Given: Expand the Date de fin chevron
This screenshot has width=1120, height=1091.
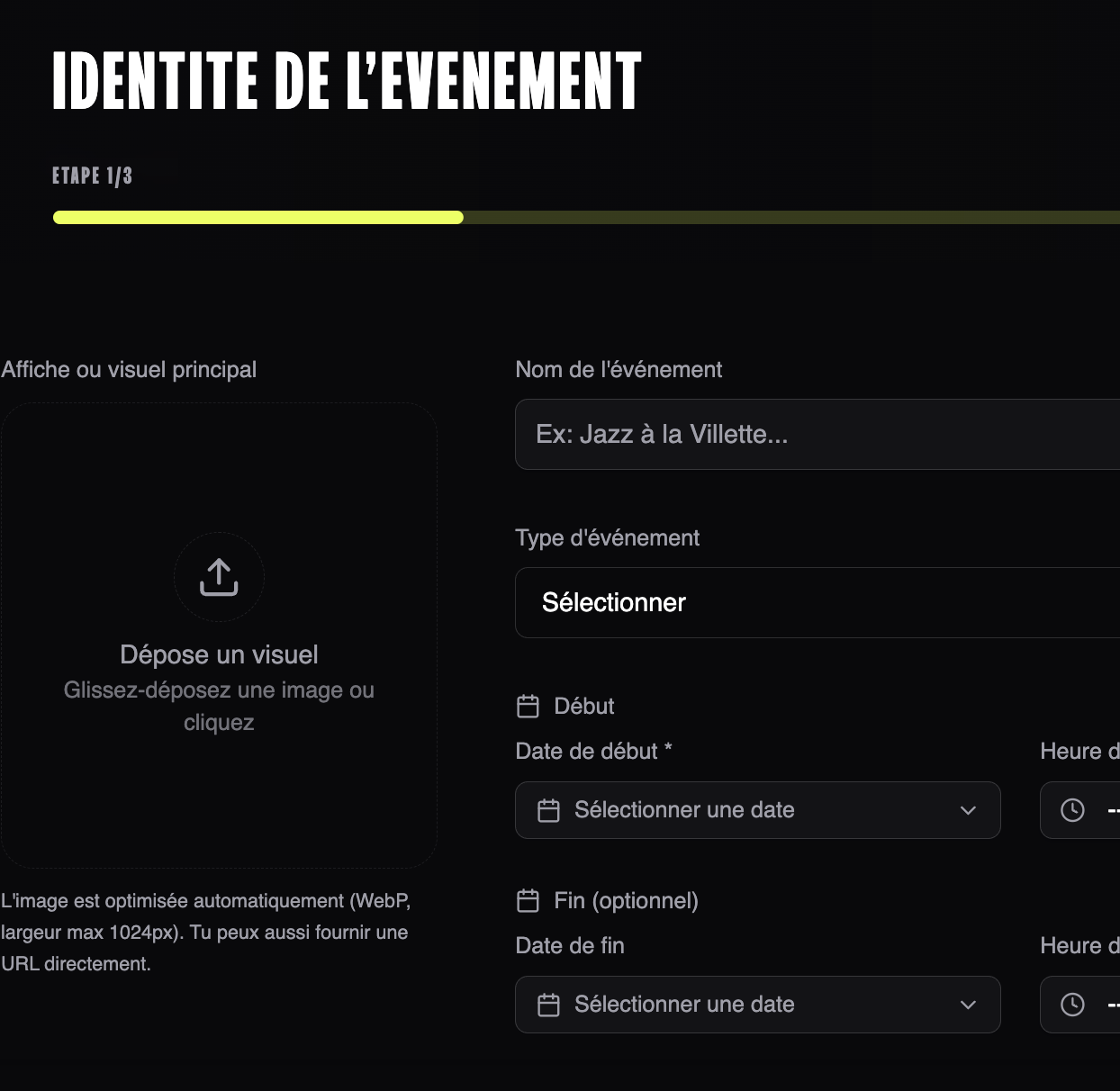Looking at the screenshot, I should tap(968, 1005).
